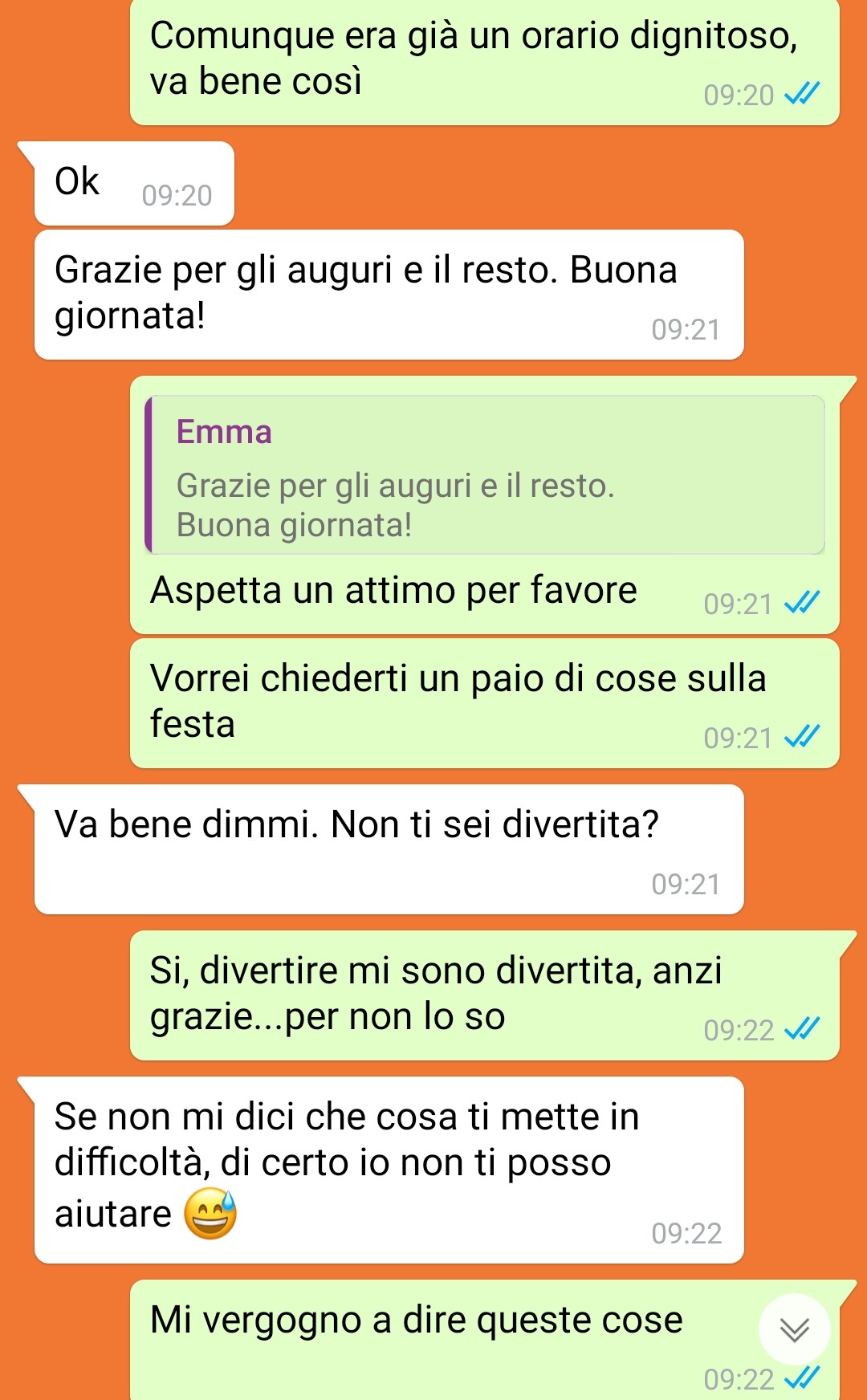This screenshot has width=867, height=1400.
Task: Tap blue double ticks on 'Aspetta un attimo' message
Action: pyautogui.click(x=802, y=603)
